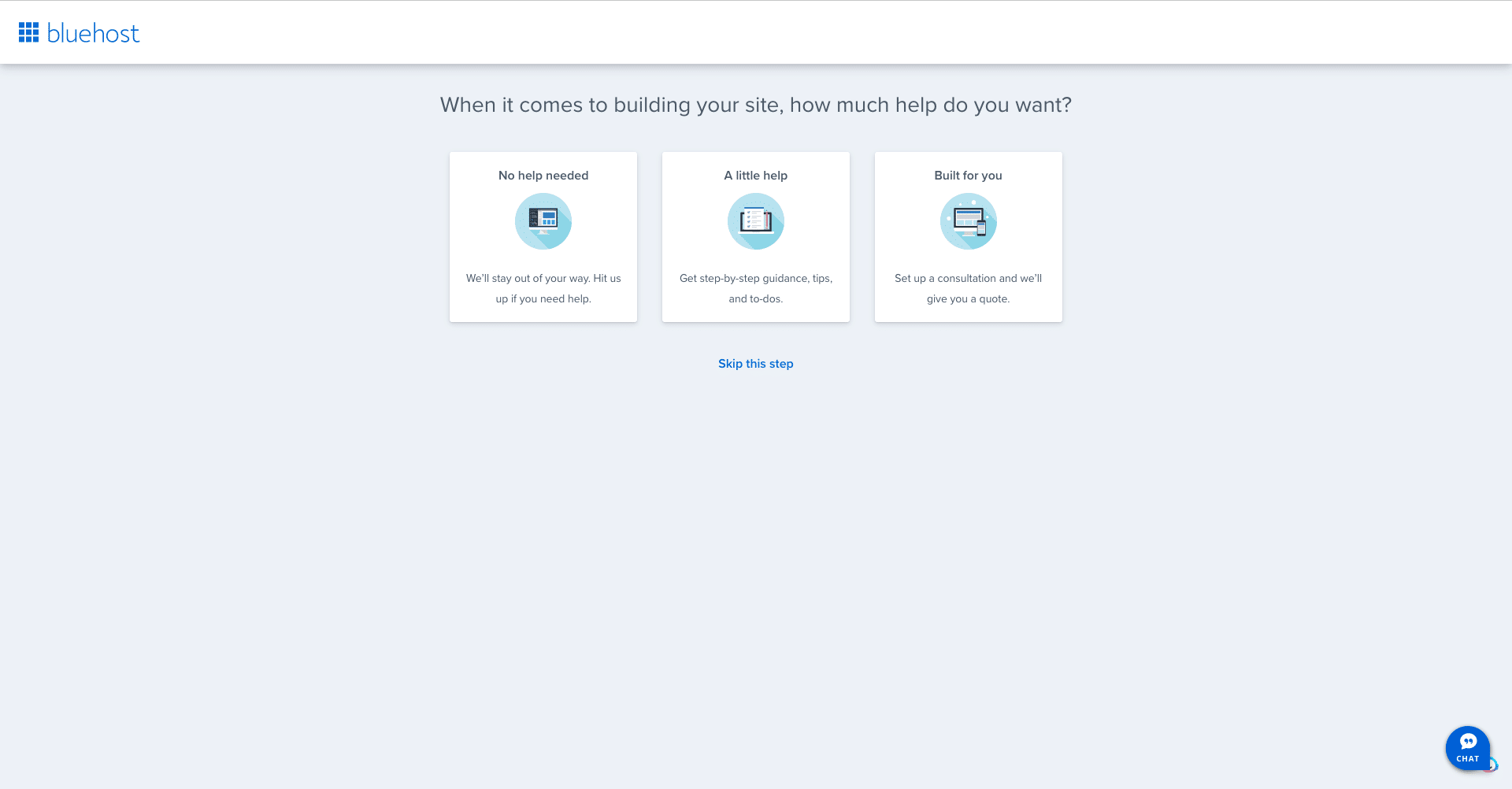1512x789 pixels.
Task: Select the No help needed option
Action: click(543, 236)
